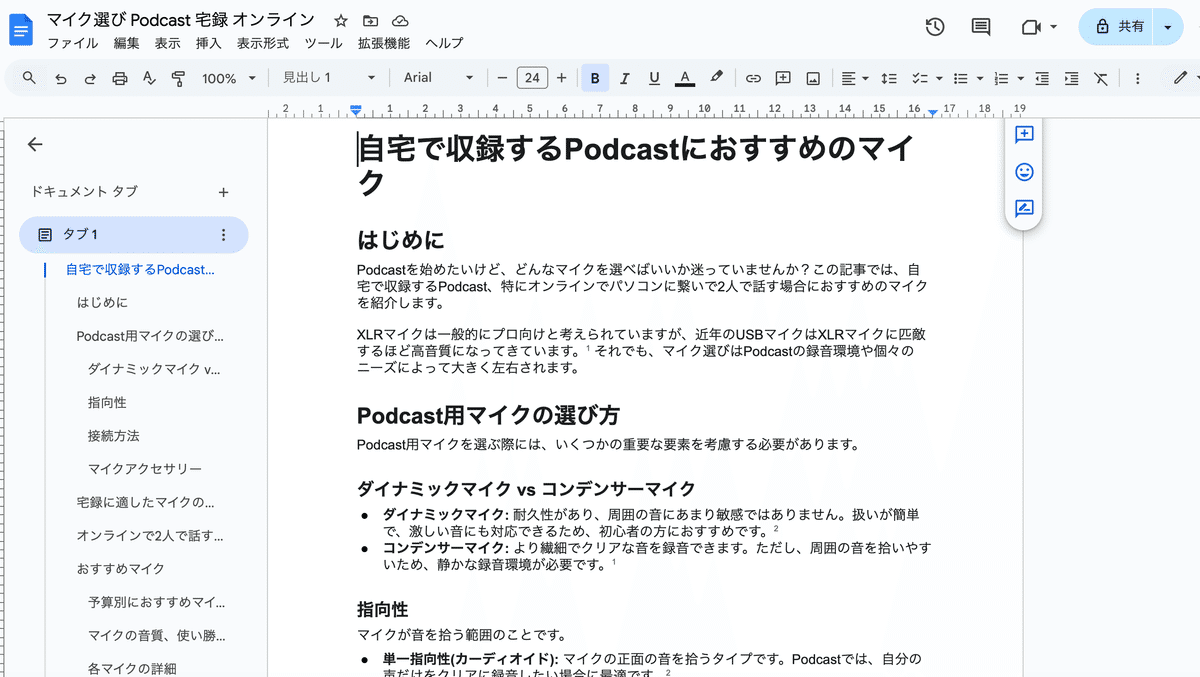Open the comments history icon

pos(981,27)
